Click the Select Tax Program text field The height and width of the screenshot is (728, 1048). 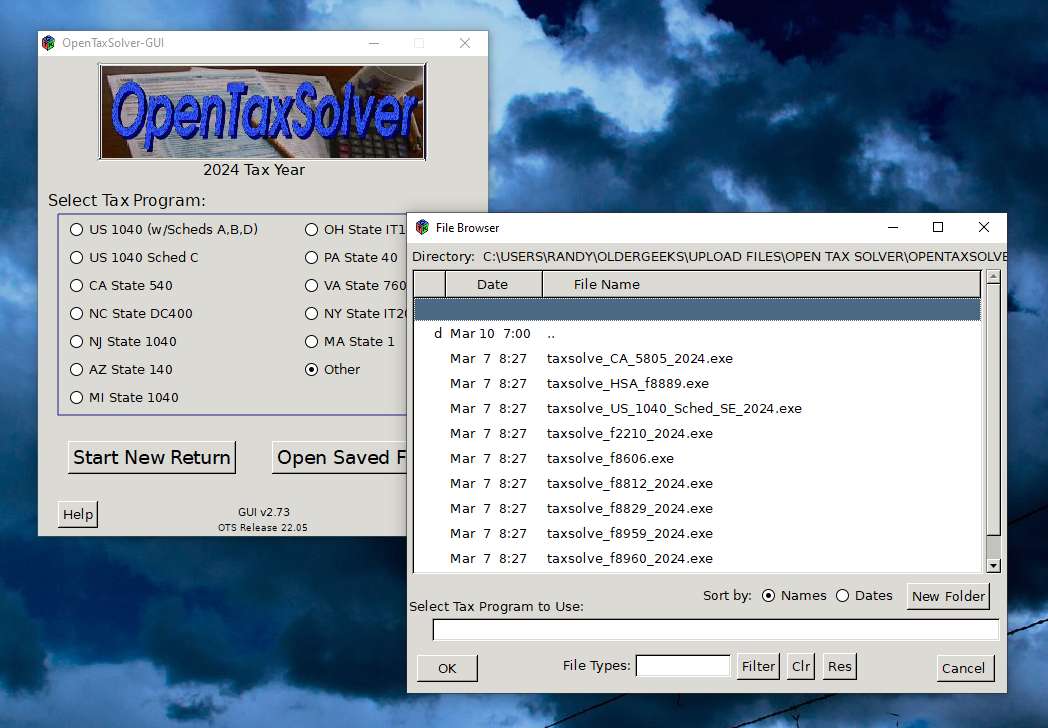point(715,630)
